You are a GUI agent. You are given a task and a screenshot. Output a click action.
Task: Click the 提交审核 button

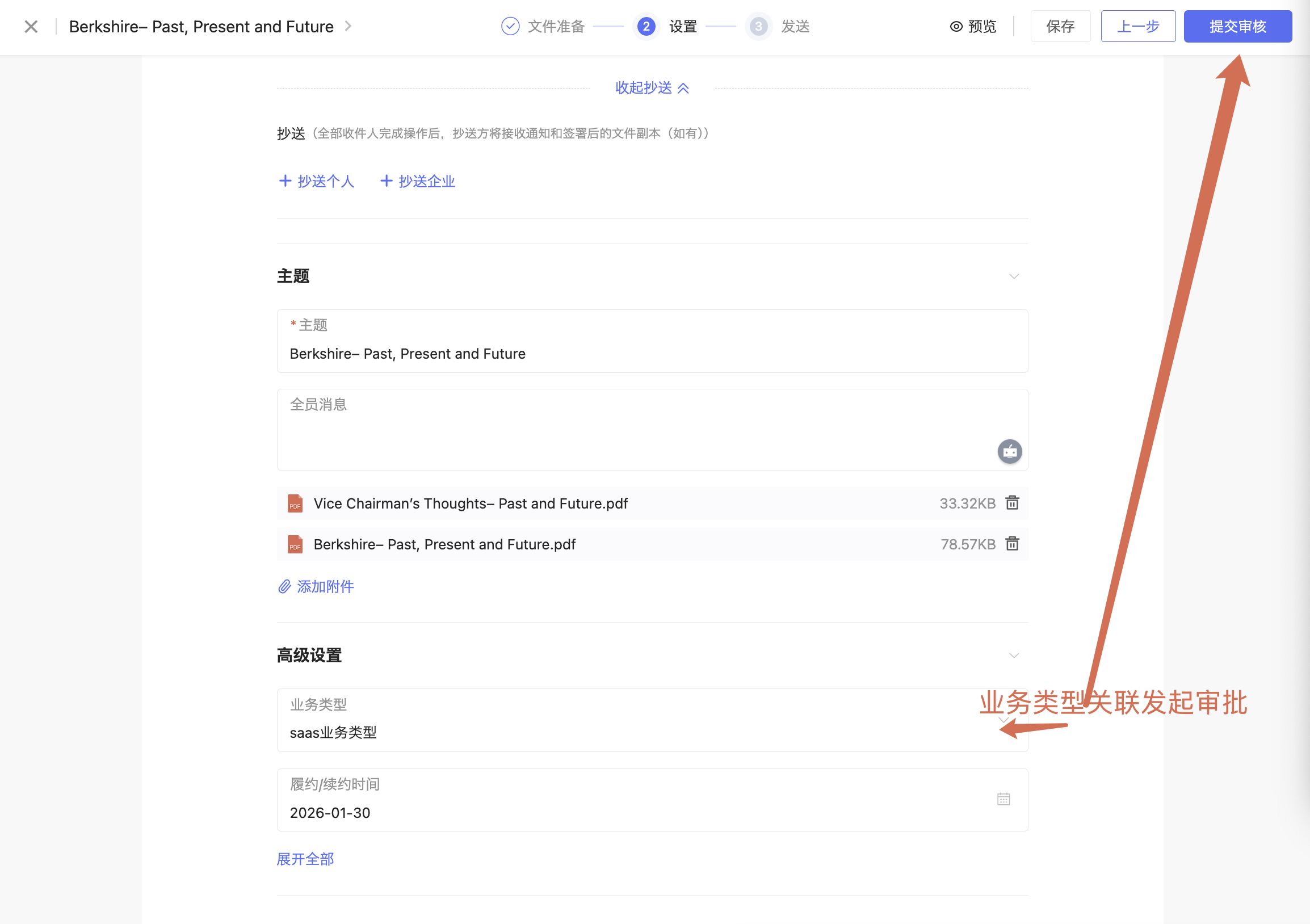1237,26
